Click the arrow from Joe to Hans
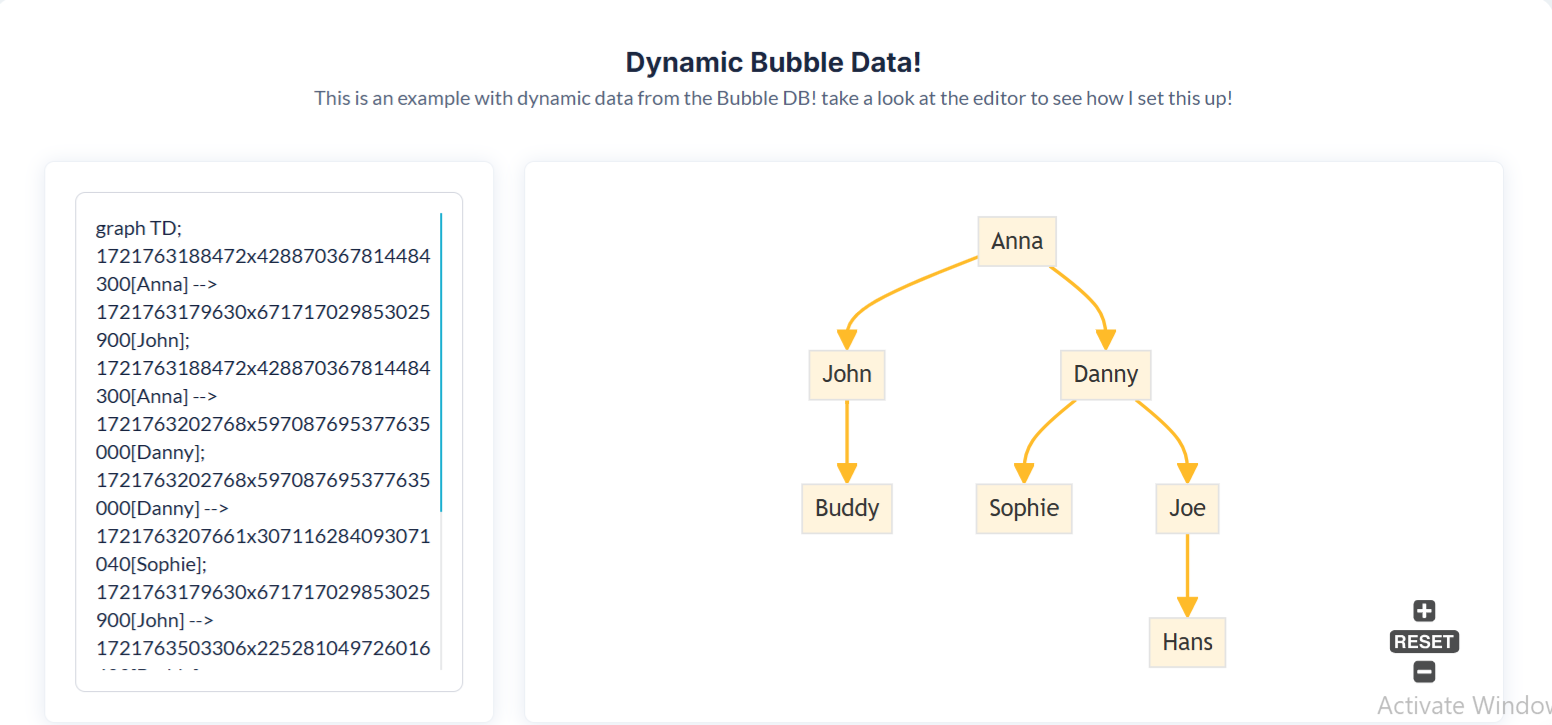 (x=1187, y=575)
